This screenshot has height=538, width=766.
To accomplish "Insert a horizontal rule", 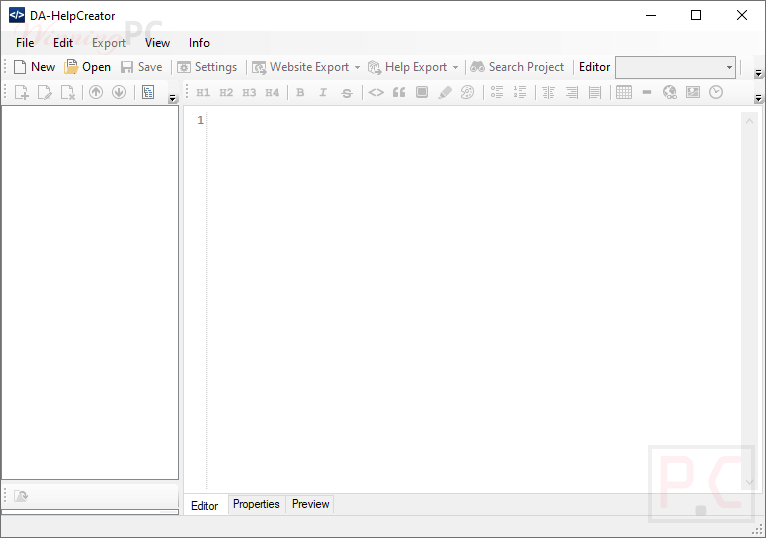I will click(x=647, y=92).
